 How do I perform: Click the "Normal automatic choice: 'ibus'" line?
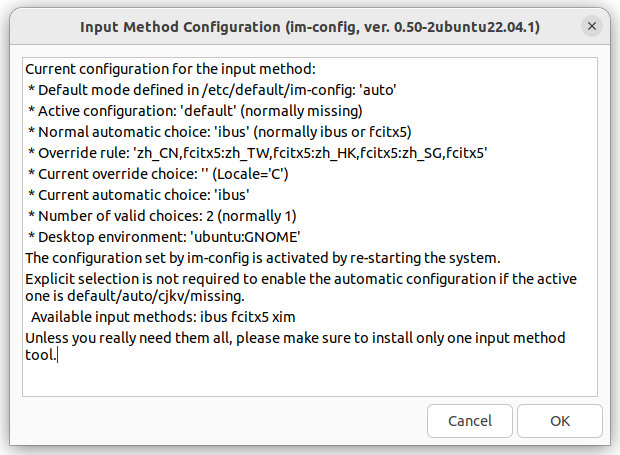[x=220, y=132]
